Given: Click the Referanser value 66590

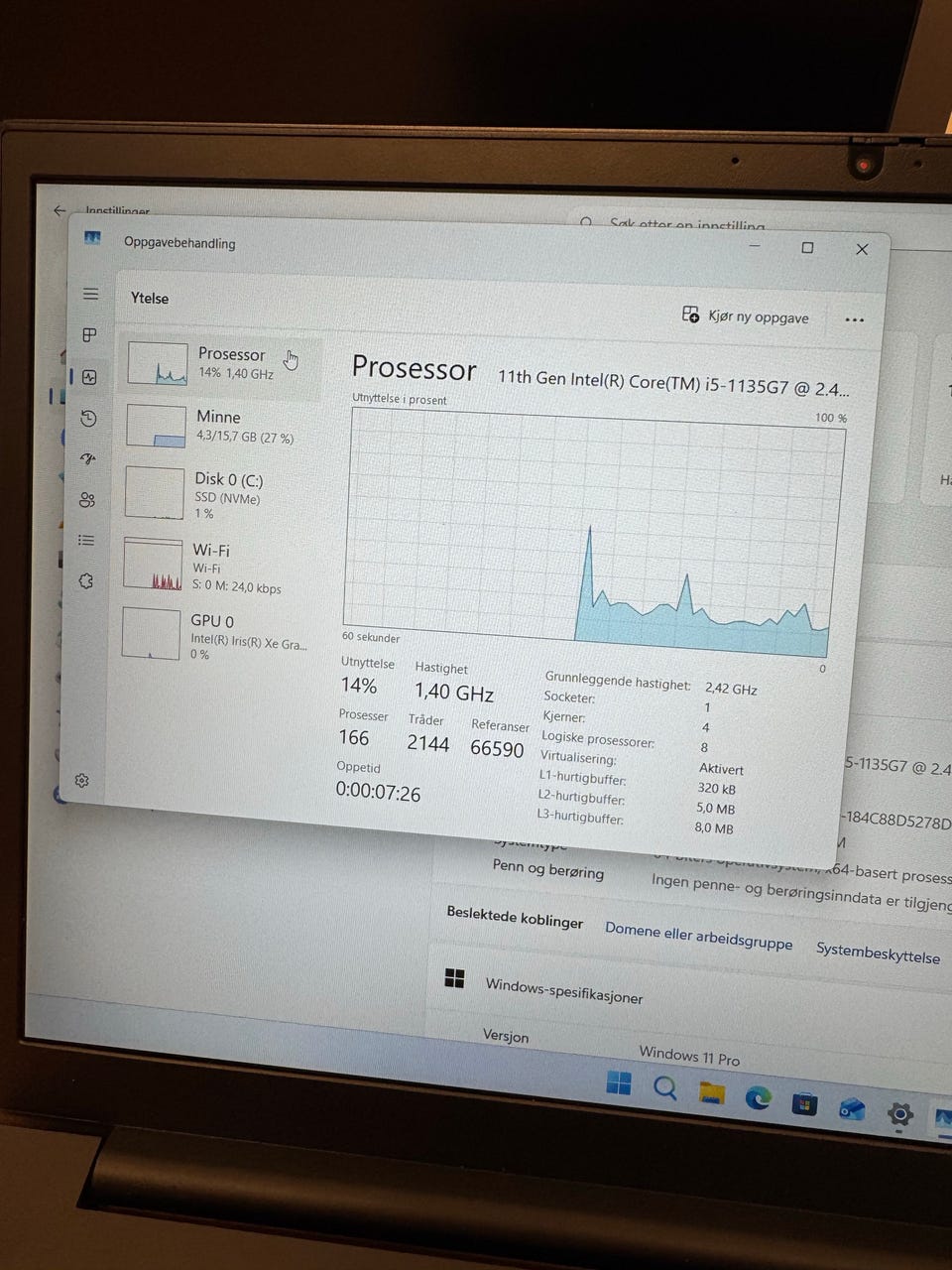Looking at the screenshot, I should pyautogui.click(x=497, y=749).
